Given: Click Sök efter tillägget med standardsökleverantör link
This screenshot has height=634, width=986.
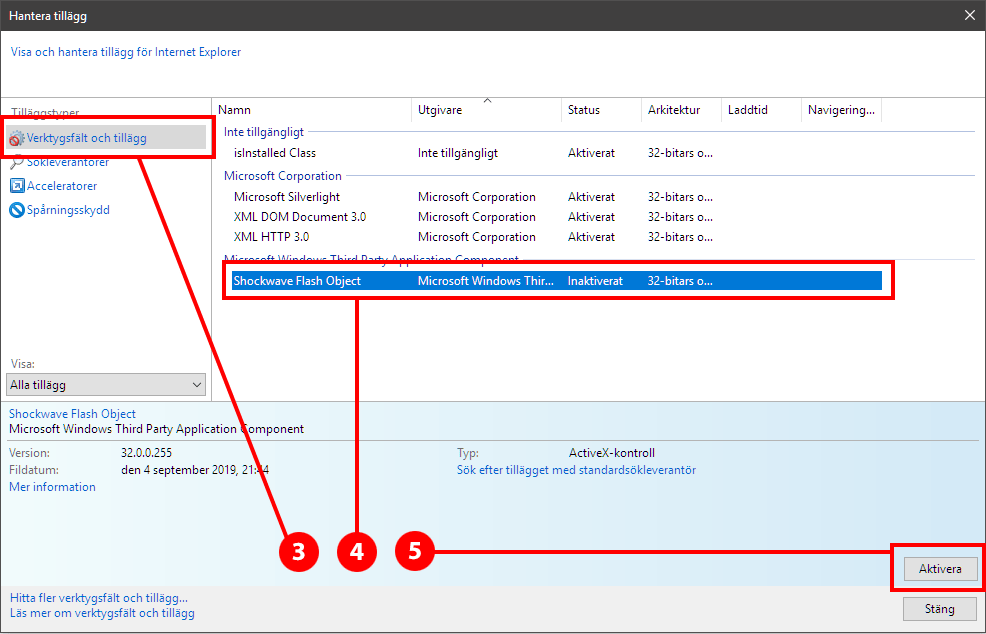Looking at the screenshot, I should point(576,470).
